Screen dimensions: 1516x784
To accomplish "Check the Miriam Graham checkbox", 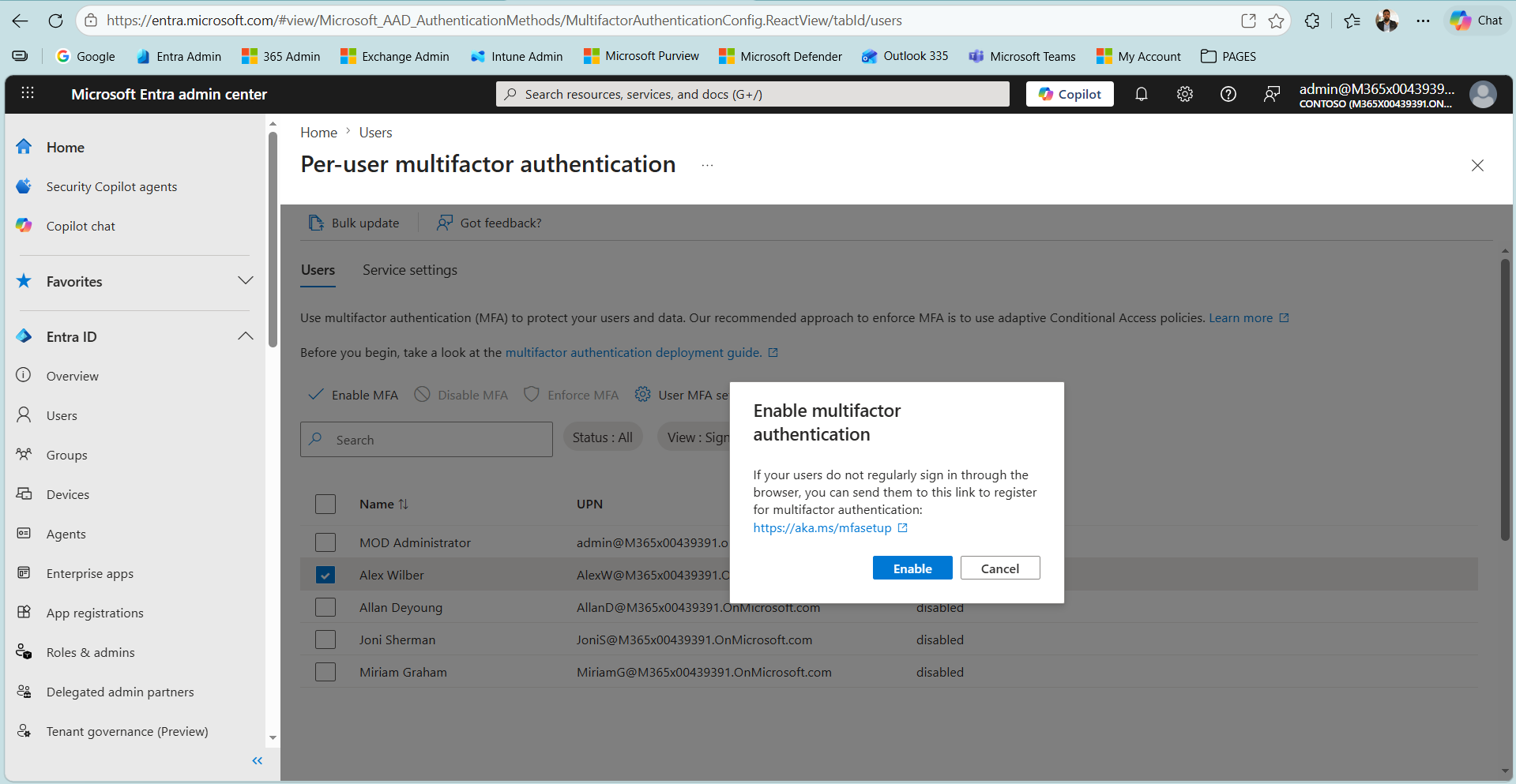I will click(325, 672).
